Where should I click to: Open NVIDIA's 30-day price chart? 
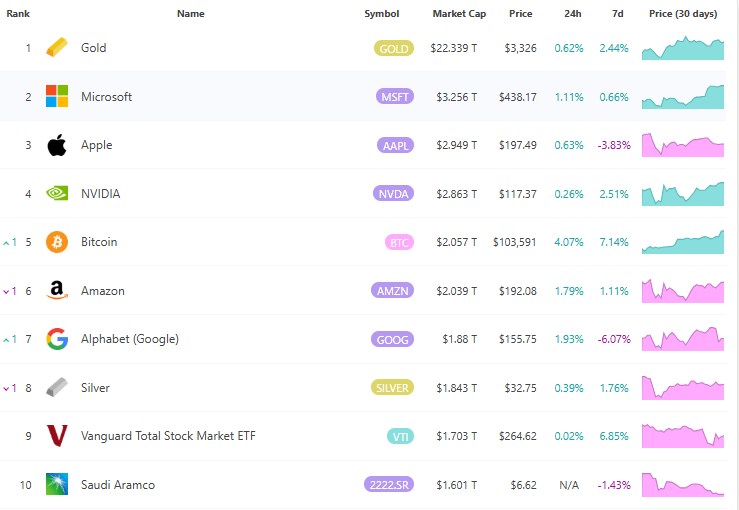coord(682,194)
